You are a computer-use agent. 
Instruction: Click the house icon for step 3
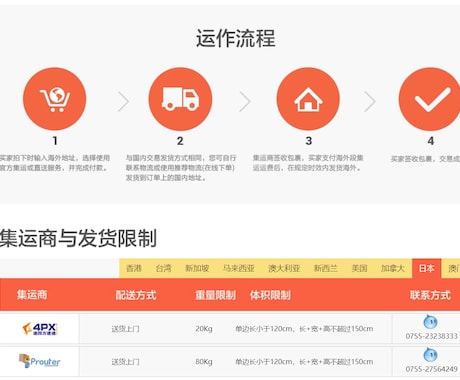[x=308, y=99]
